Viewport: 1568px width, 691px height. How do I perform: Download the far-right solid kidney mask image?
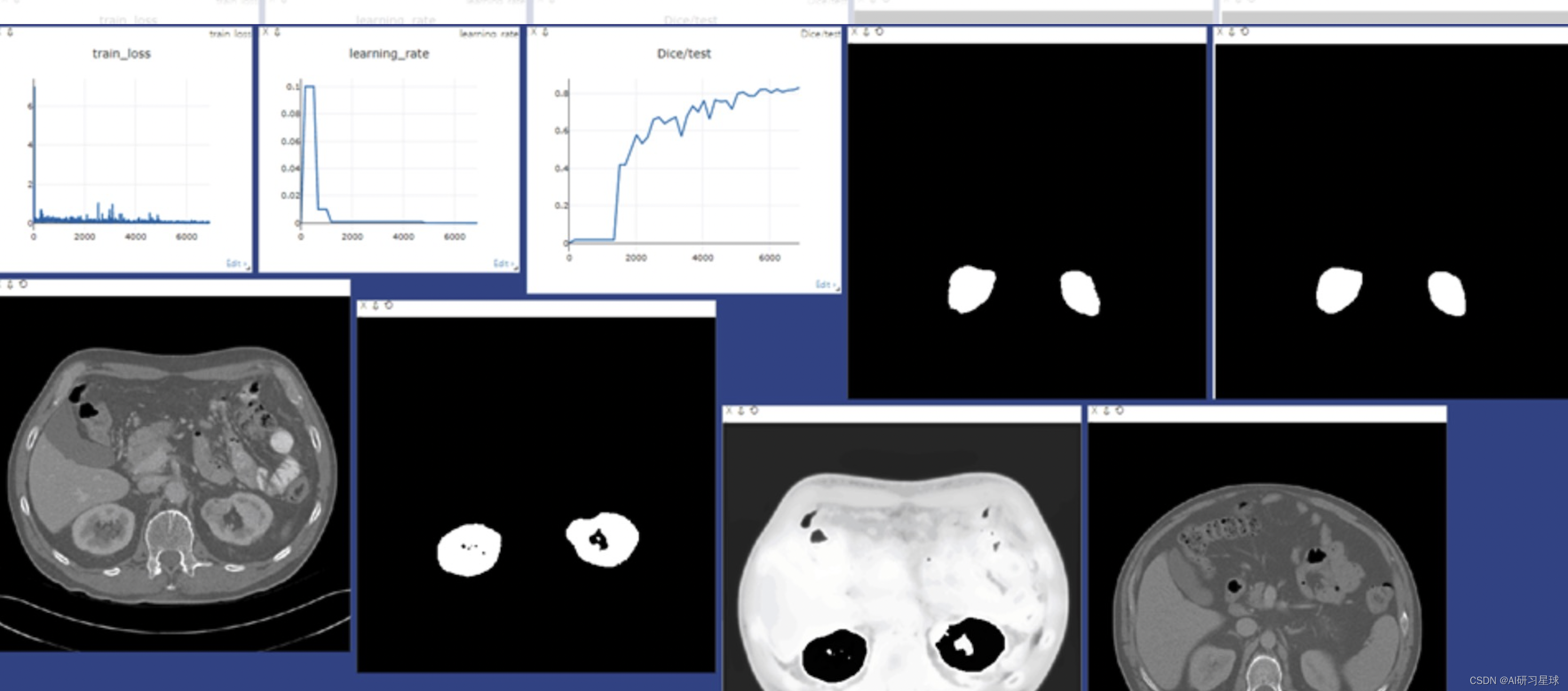click(1231, 32)
